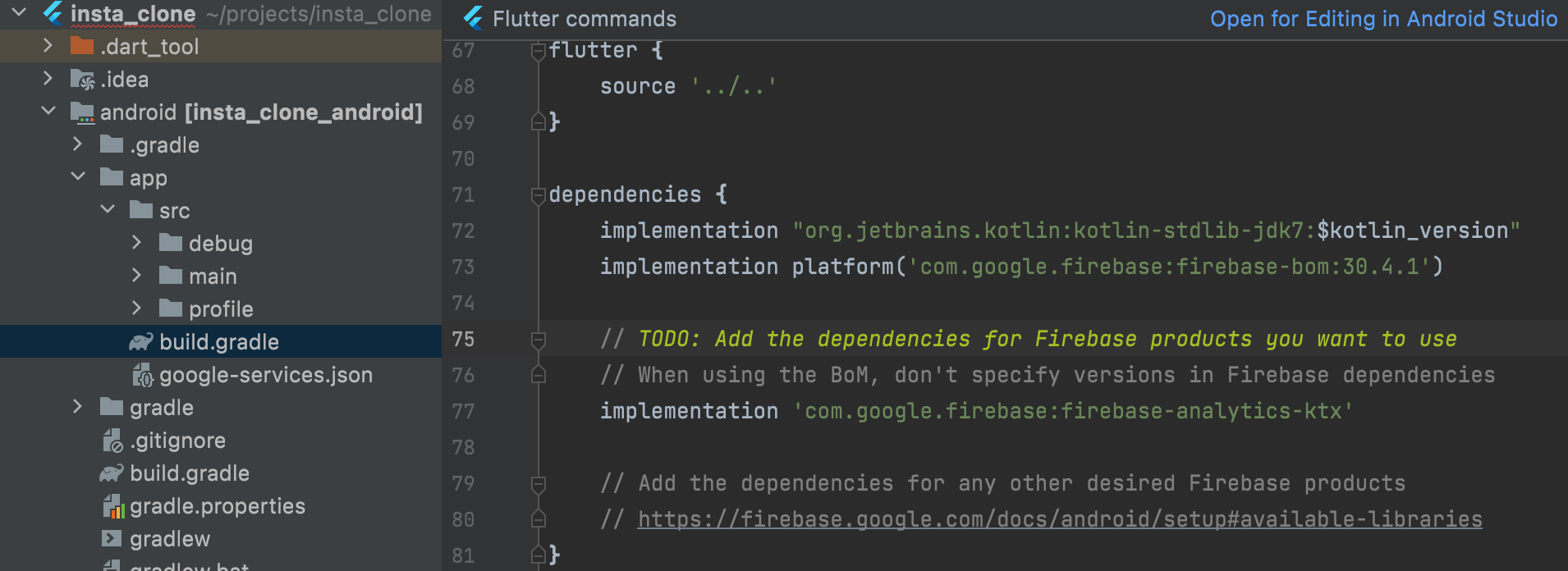Fold the comment block at line 79
This screenshot has width=1568, height=571.
click(x=539, y=484)
